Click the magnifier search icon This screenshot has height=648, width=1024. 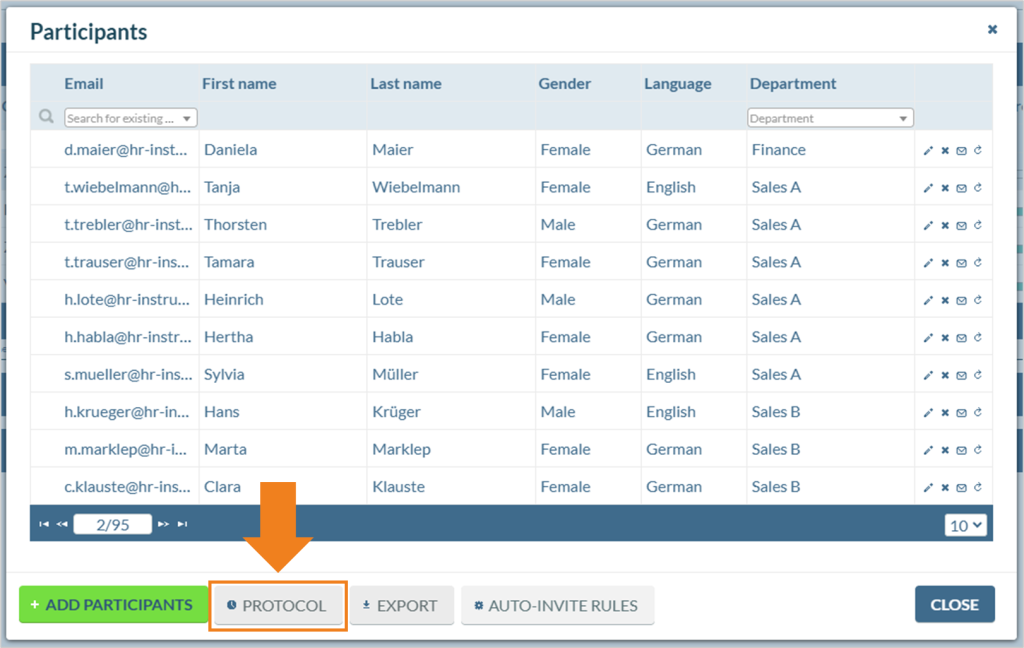46,116
